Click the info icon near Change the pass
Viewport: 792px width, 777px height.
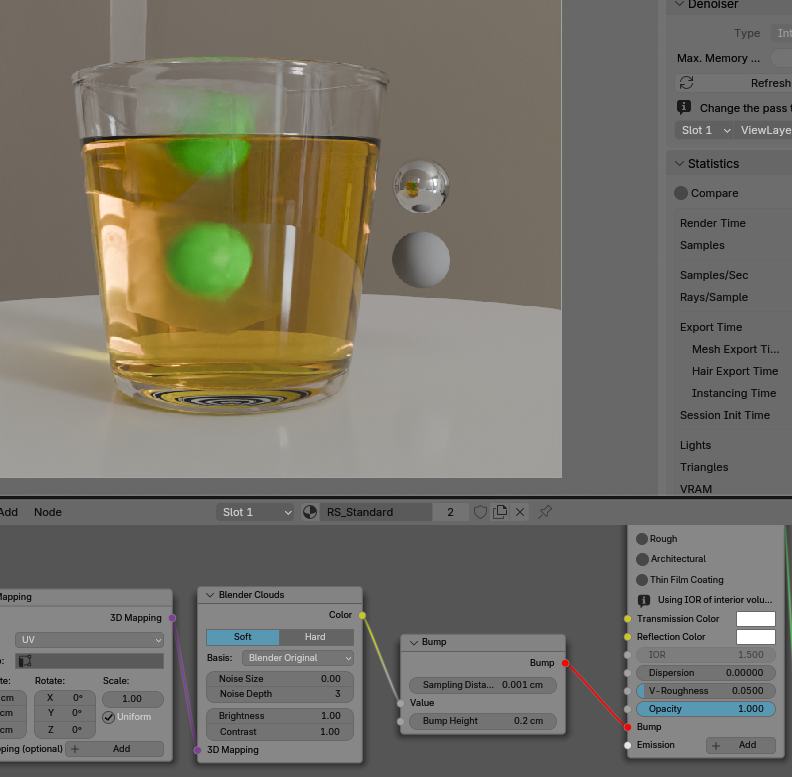coord(684,107)
